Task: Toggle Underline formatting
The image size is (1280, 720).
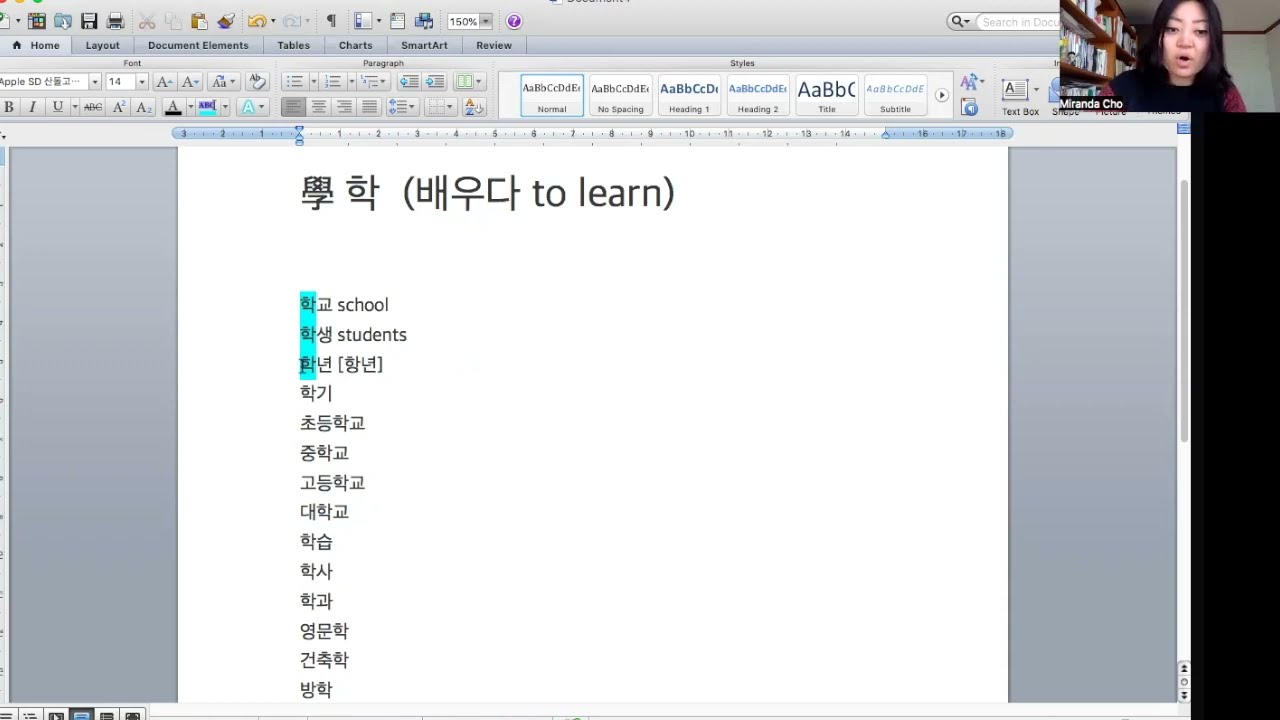Action: point(57,107)
